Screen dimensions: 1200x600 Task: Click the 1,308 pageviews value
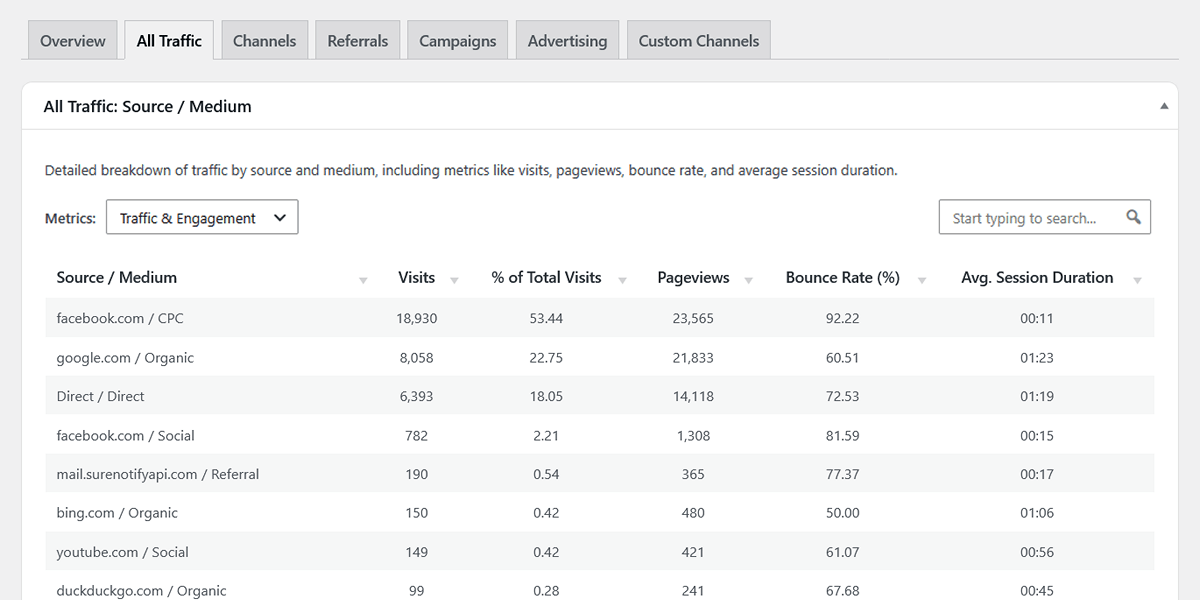pyautogui.click(x=693, y=435)
